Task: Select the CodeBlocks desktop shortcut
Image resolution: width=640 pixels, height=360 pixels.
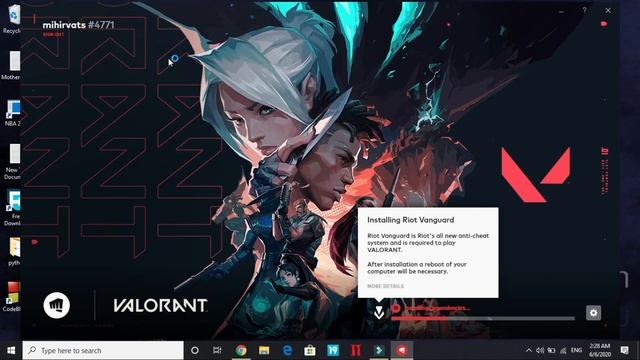Action: coord(11,297)
